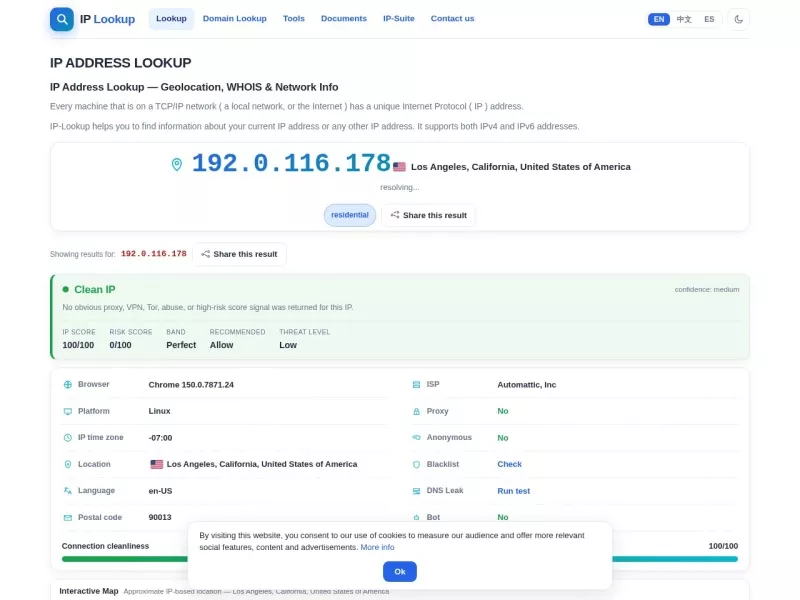Click the postal code 90013 value
The height and width of the screenshot is (600, 800).
(160, 517)
